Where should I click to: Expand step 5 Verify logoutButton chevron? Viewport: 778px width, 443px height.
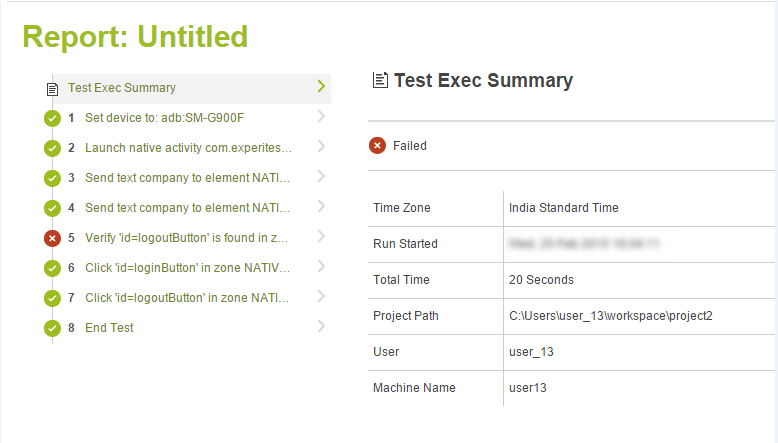pyautogui.click(x=321, y=237)
